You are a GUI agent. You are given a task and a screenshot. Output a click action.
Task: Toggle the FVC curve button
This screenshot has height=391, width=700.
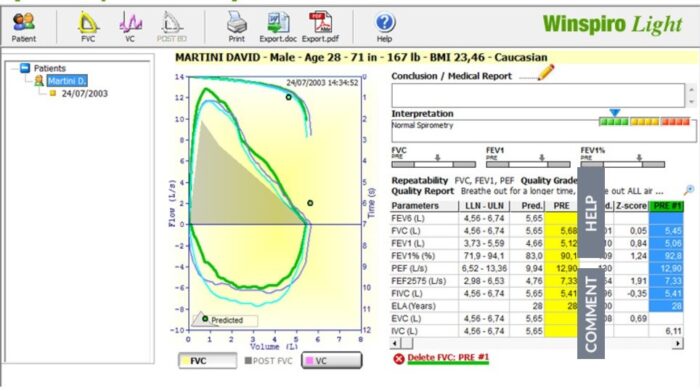(x=208, y=361)
